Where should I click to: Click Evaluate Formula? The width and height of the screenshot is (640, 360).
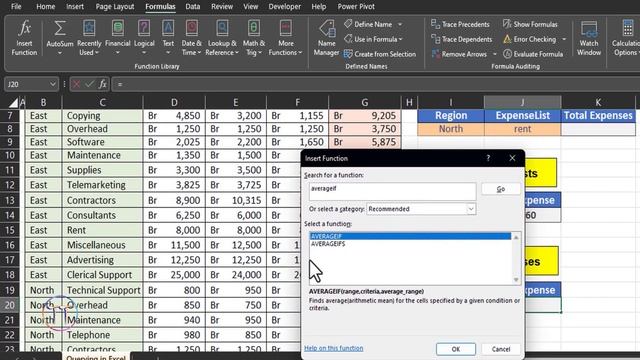click(x=533, y=54)
